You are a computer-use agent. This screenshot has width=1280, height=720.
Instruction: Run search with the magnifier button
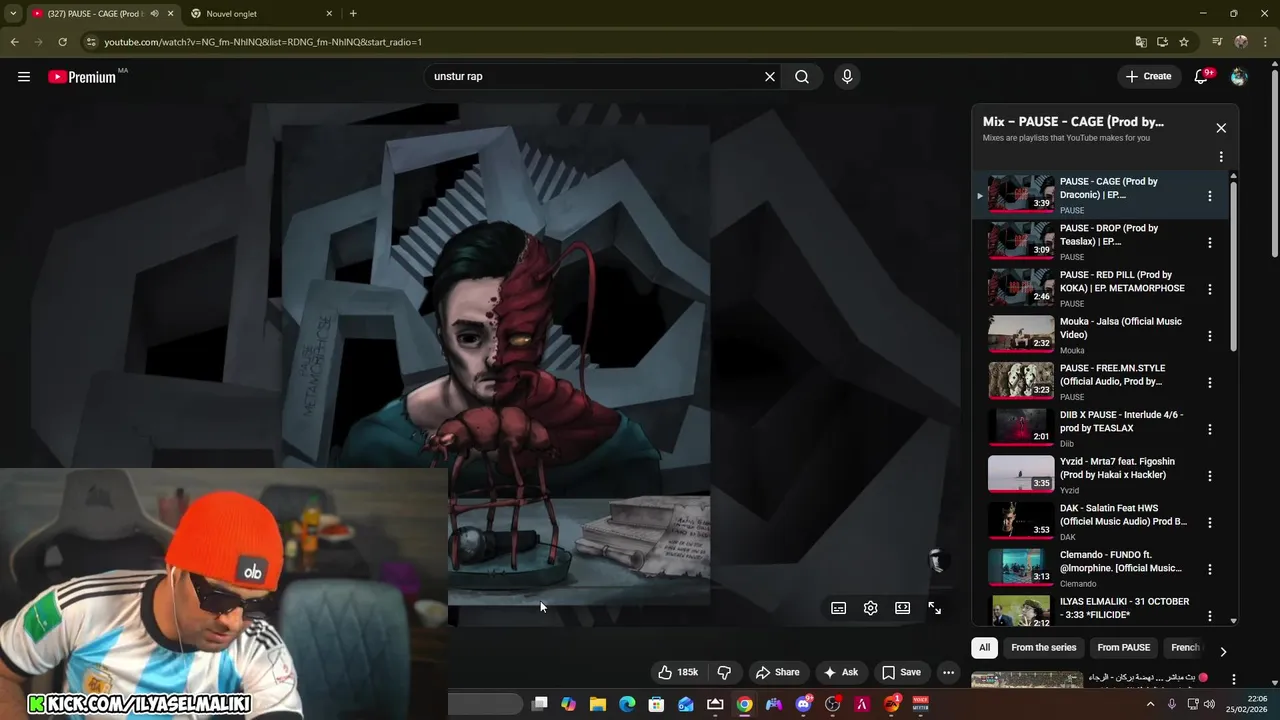[x=802, y=76]
